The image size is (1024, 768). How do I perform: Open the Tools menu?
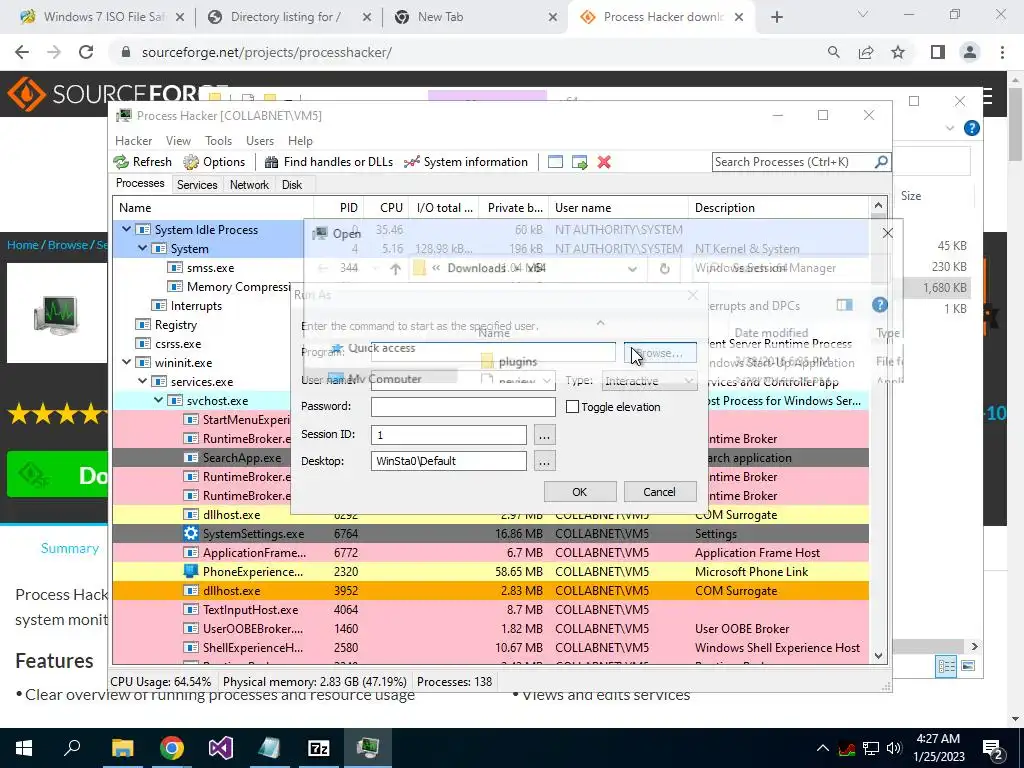(x=218, y=140)
